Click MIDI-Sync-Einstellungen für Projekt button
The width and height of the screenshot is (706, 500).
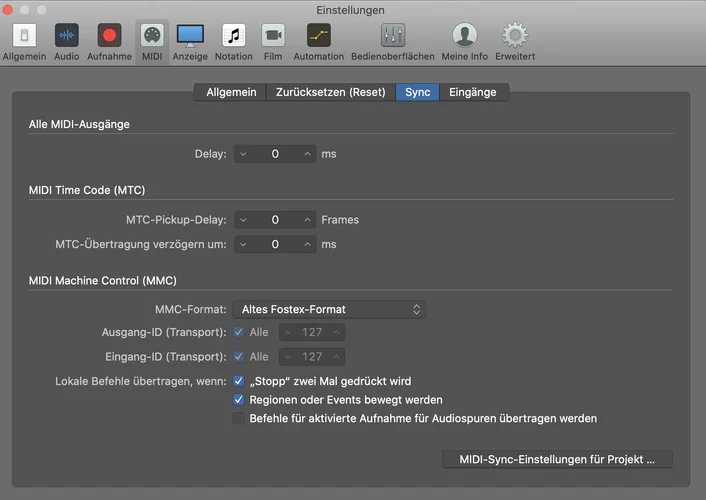[557, 460]
